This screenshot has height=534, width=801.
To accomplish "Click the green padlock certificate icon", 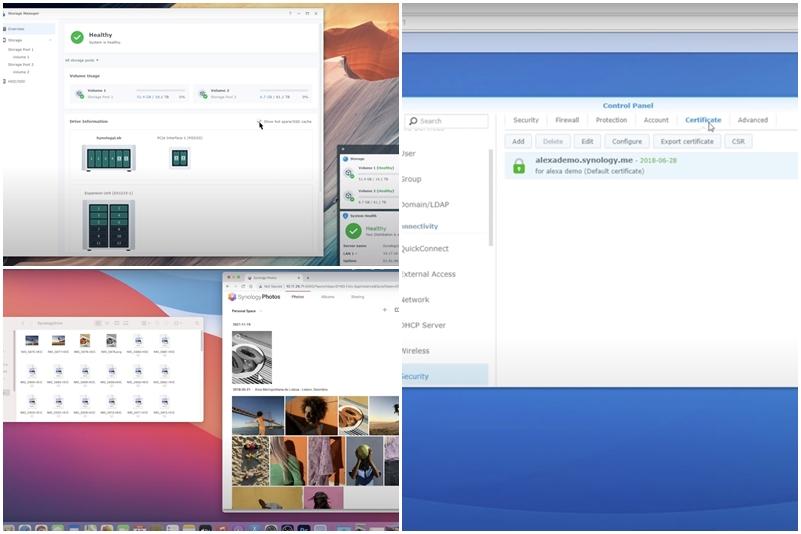I will pos(518,166).
